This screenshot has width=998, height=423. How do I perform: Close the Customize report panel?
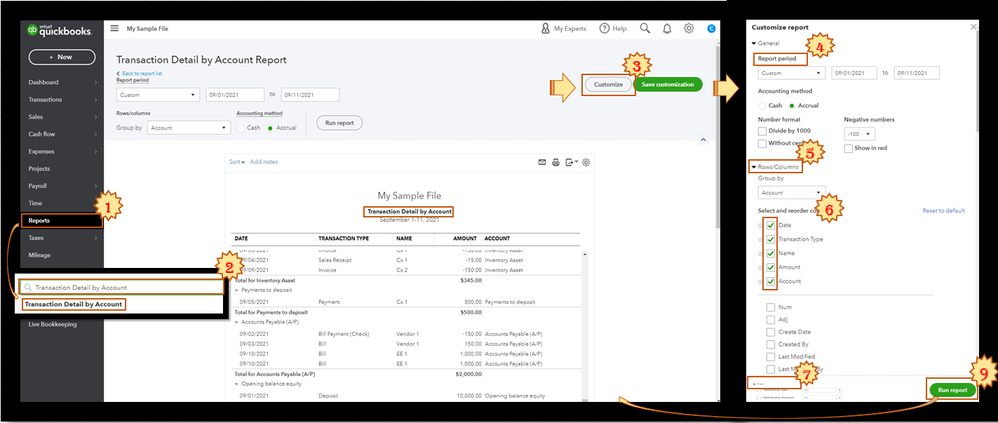(973, 27)
